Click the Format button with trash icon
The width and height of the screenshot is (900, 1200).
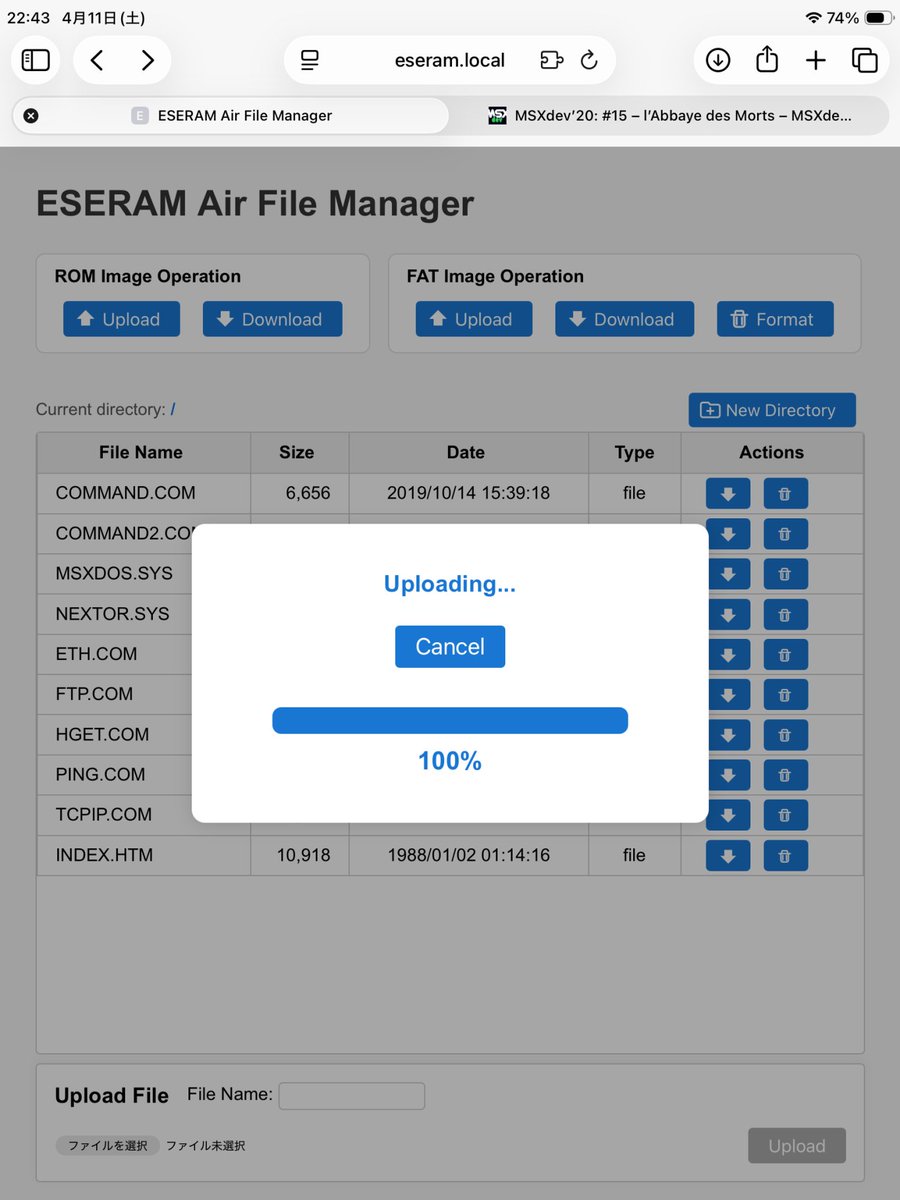coord(775,319)
